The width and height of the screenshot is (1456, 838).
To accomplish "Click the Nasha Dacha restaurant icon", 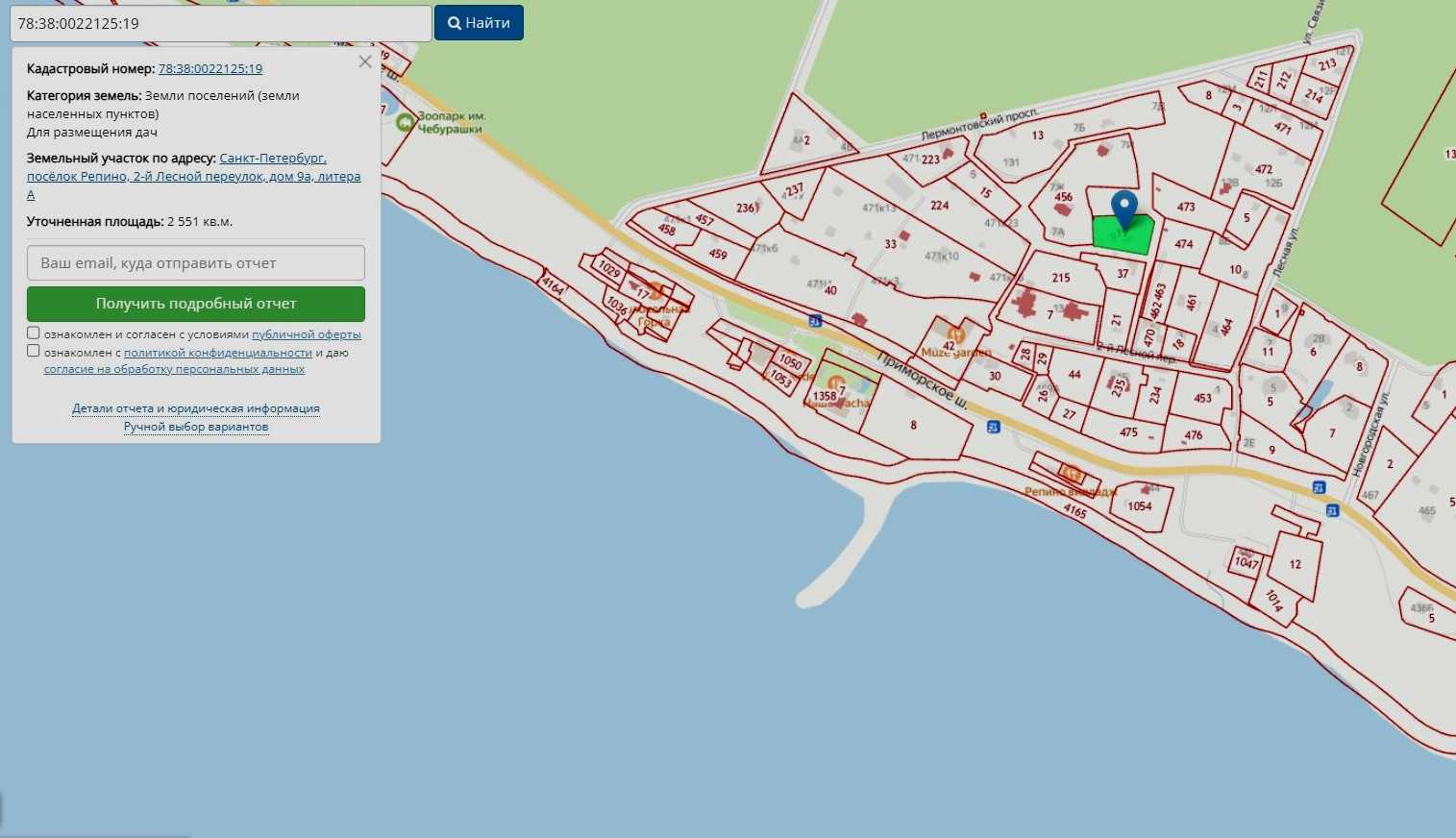I will coord(836,385).
